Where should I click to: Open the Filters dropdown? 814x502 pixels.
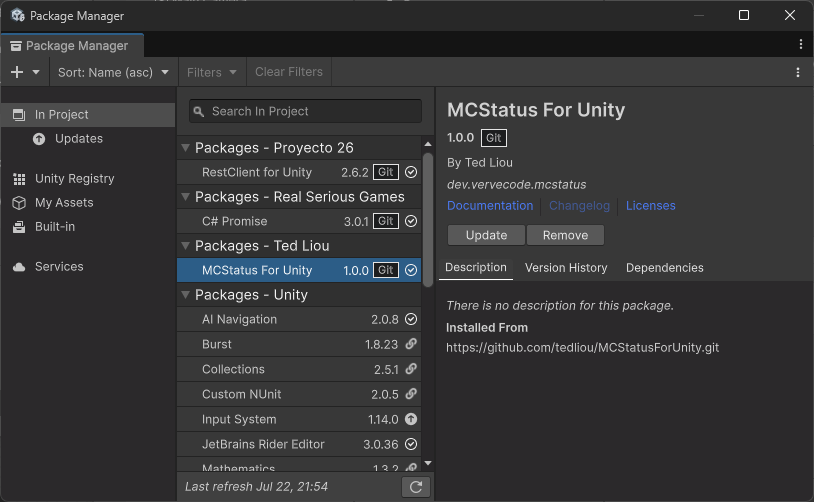click(212, 72)
